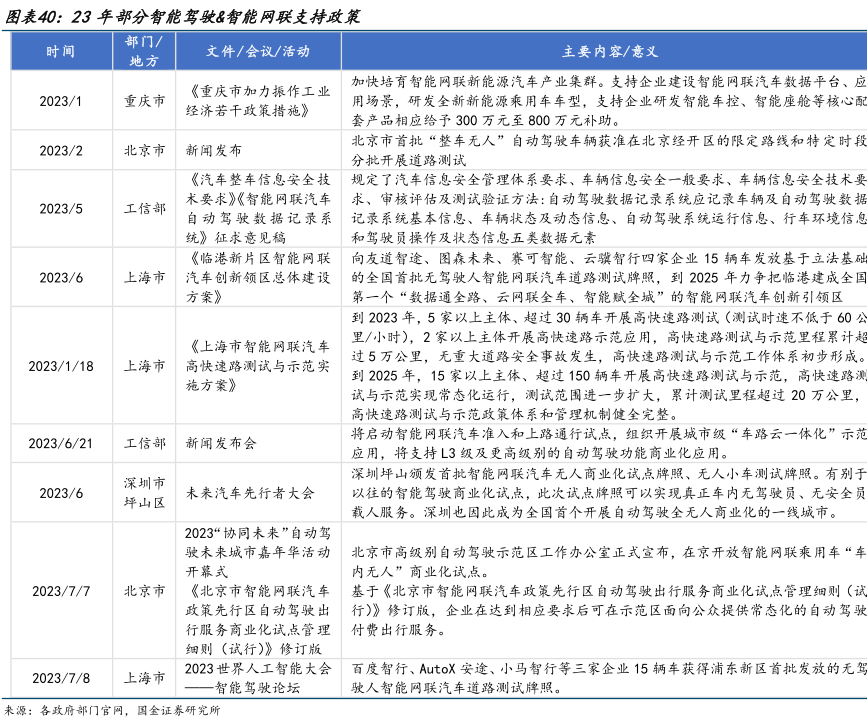The width and height of the screenshot is (867, 721).
Task: Click the 新闻发布 cell in the 2023/2 row
Action: [x=213, y=150]
